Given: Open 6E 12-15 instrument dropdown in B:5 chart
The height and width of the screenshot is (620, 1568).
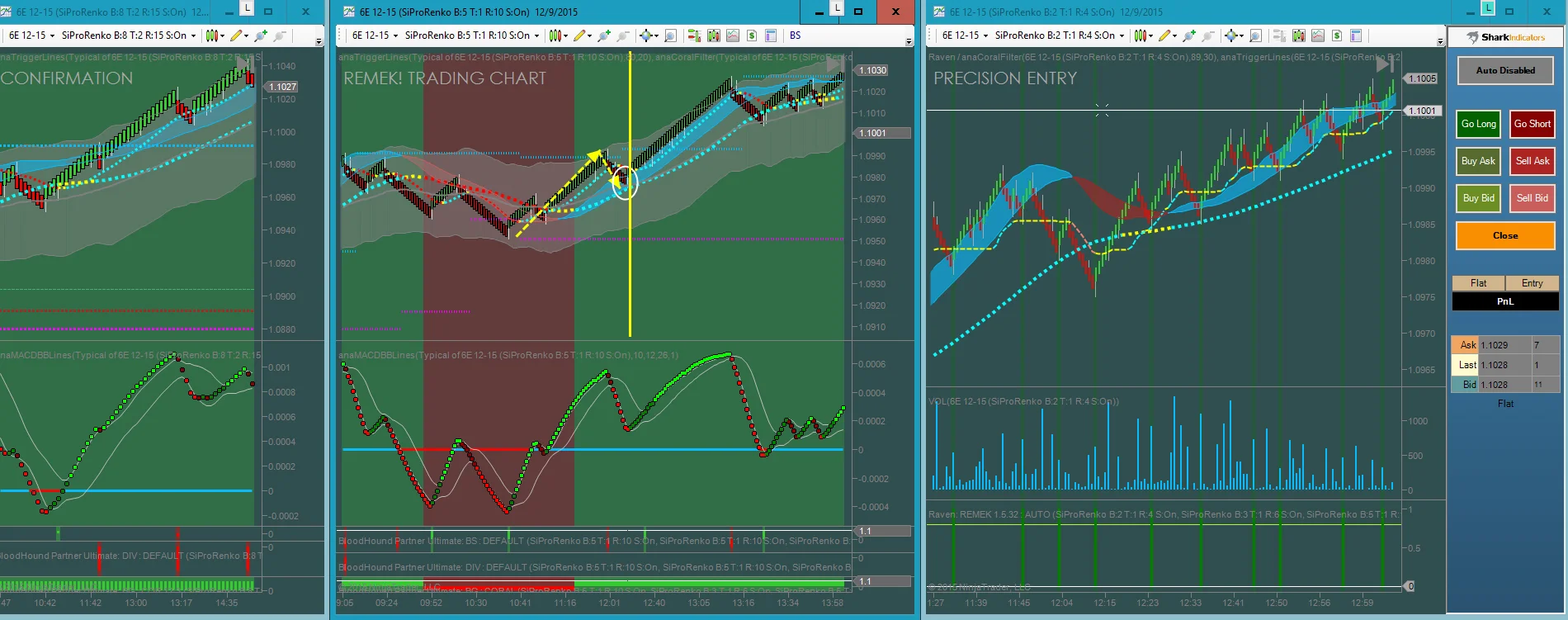Looking at the screenshot, I should coord(375,35).
